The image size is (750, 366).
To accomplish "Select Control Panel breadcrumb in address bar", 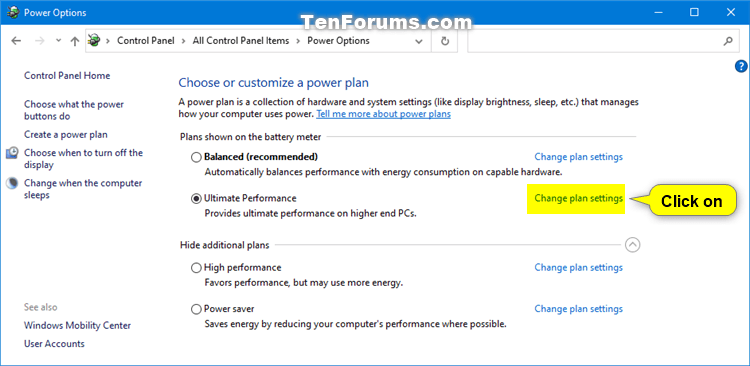I will 146,41.
